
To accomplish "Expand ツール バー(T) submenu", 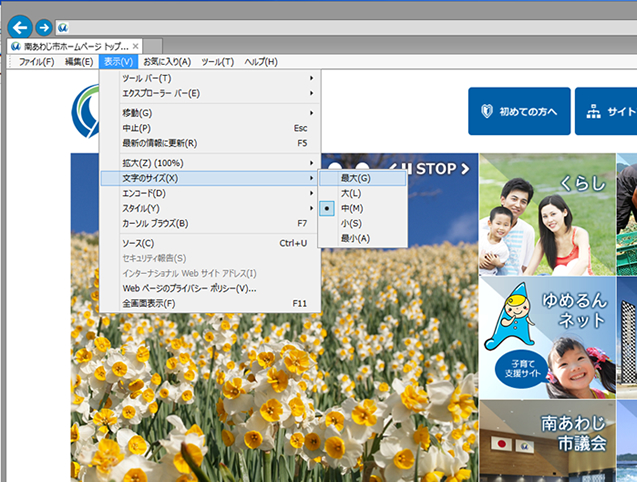I will click(210, 78).
